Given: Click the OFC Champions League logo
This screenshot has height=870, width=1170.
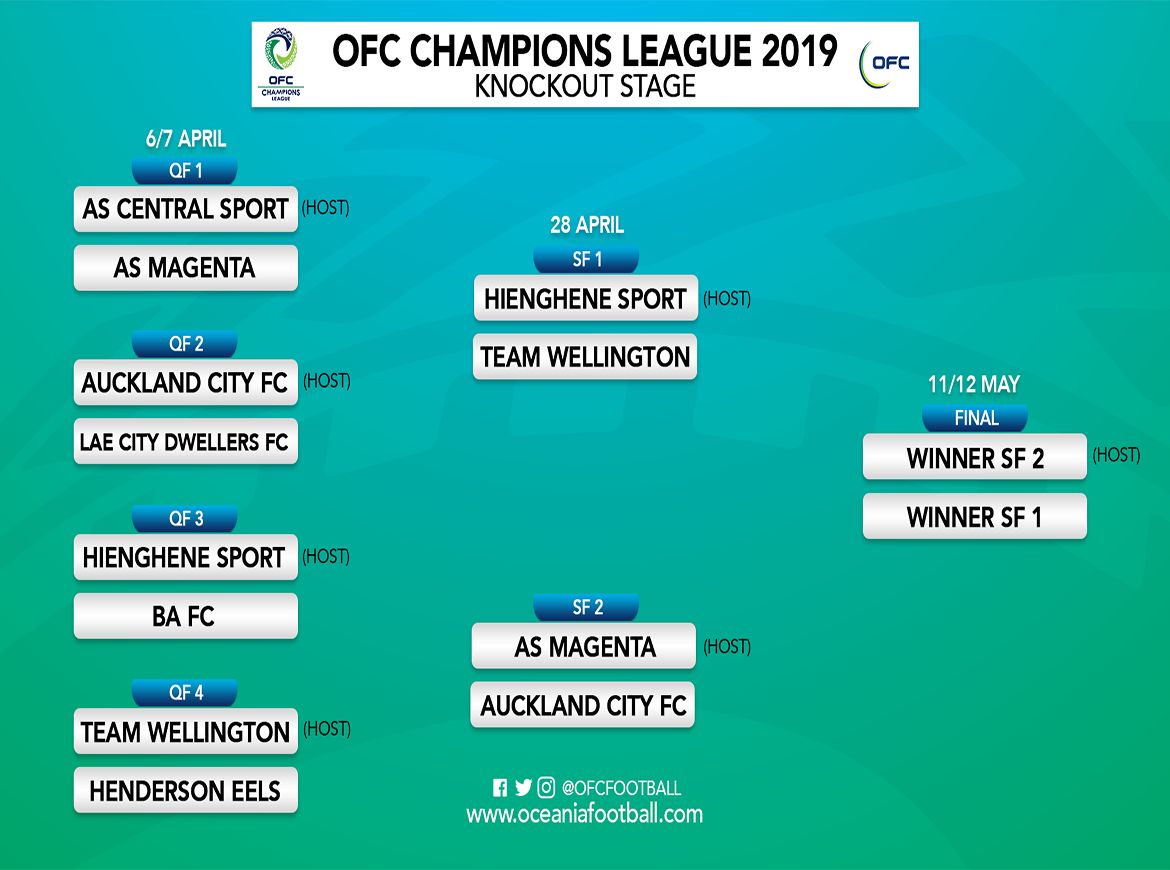Looking at the screenshot, I should [281, 64].
